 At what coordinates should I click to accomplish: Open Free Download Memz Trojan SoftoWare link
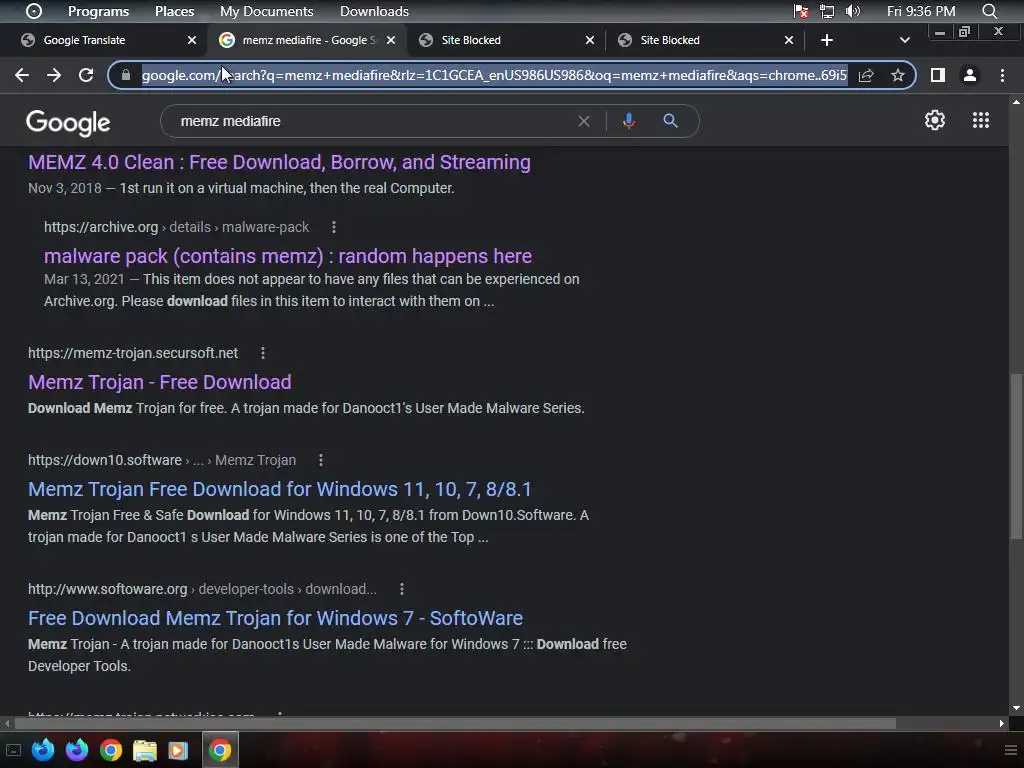click(275, 618)
